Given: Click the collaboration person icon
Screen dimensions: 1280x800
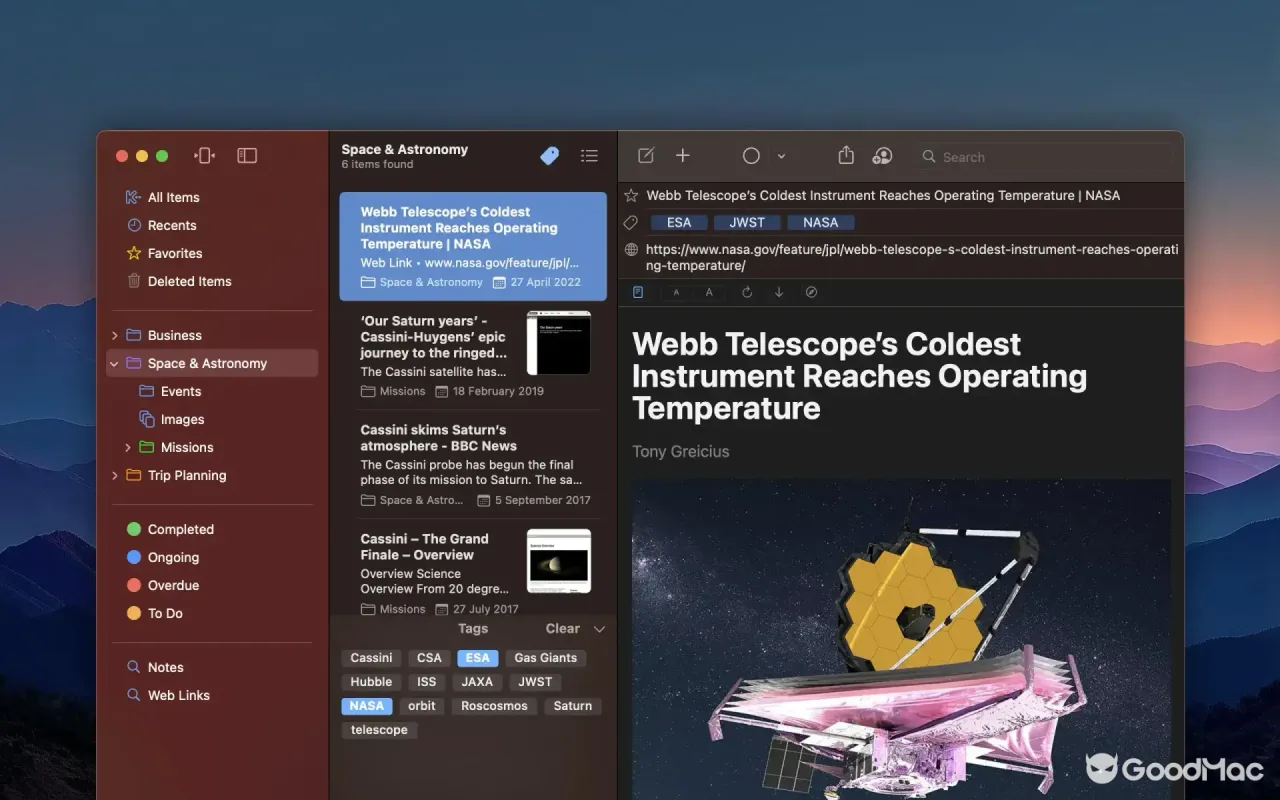Looking at the screenshot, I should (x=882, y=155).
